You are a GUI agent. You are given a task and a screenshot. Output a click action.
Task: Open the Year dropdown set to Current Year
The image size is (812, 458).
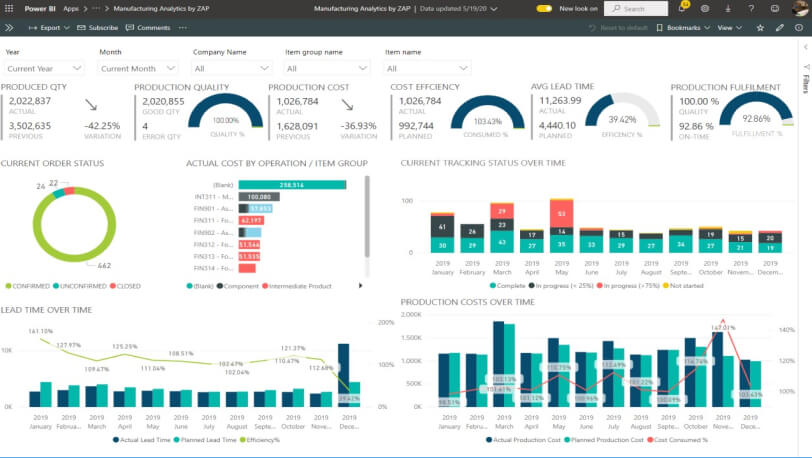pos(44,69)
